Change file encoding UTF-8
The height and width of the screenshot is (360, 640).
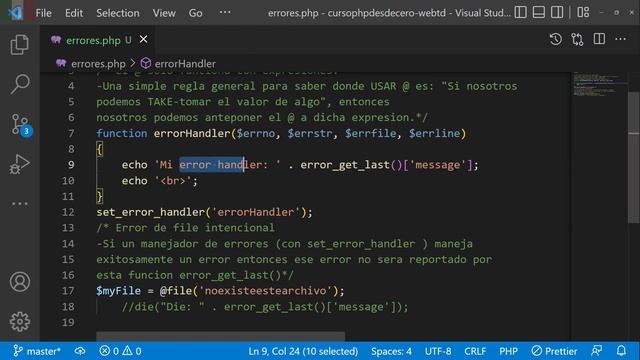pos(438,351)
